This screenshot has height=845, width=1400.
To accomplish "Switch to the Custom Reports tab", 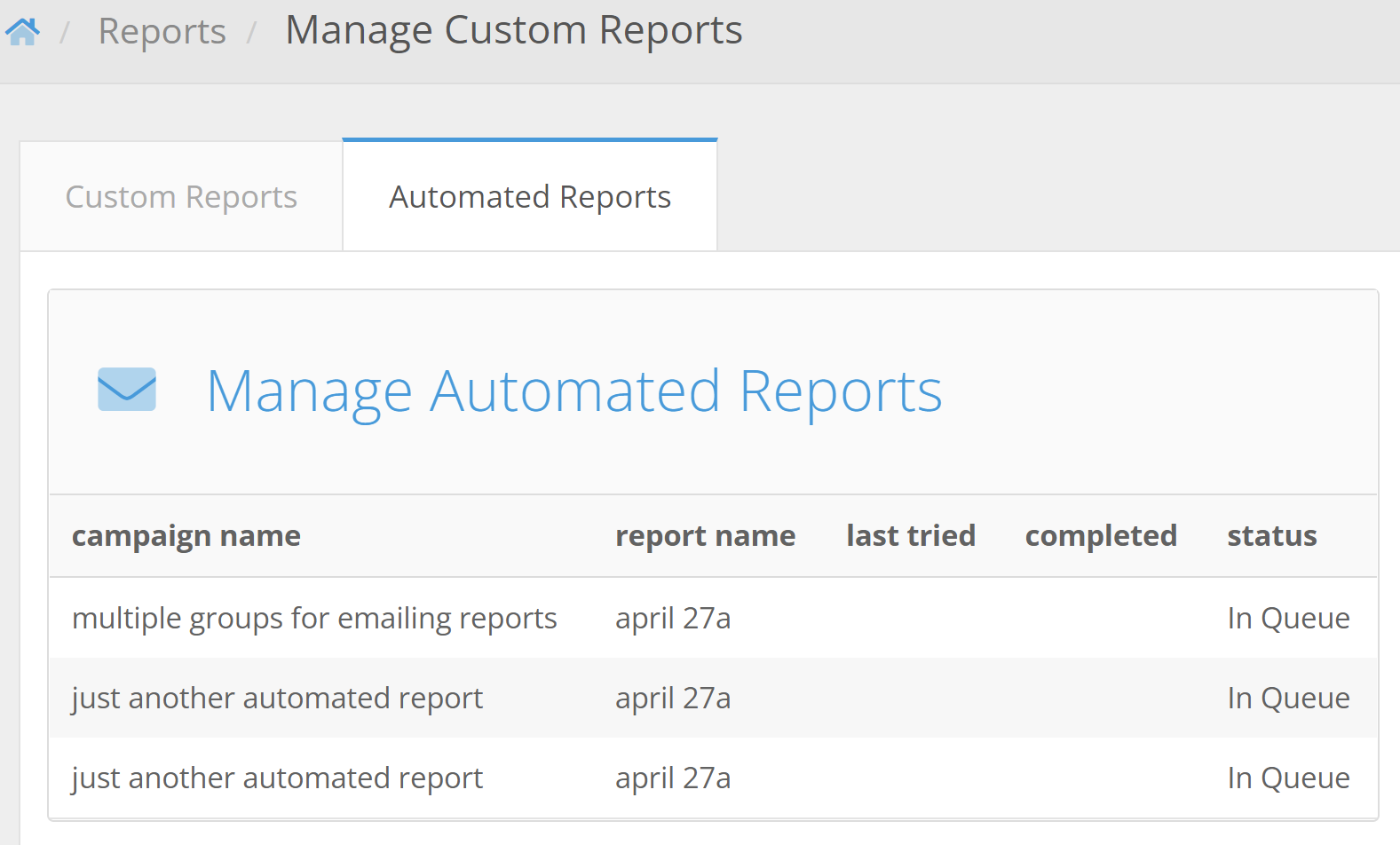I will click(181, 197).
